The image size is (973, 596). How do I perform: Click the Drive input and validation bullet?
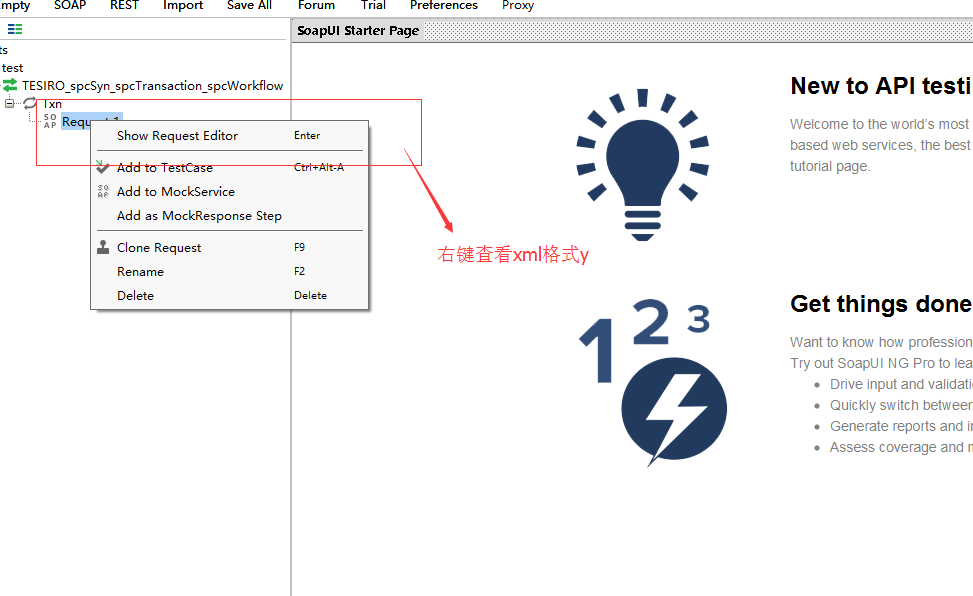coord(901,384)
